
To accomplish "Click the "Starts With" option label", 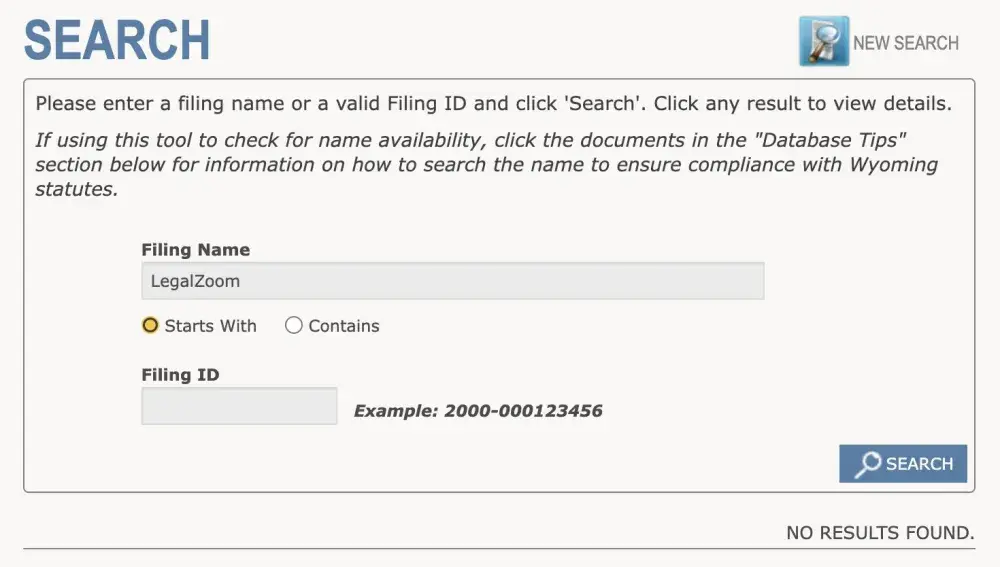I will (210, 326).
